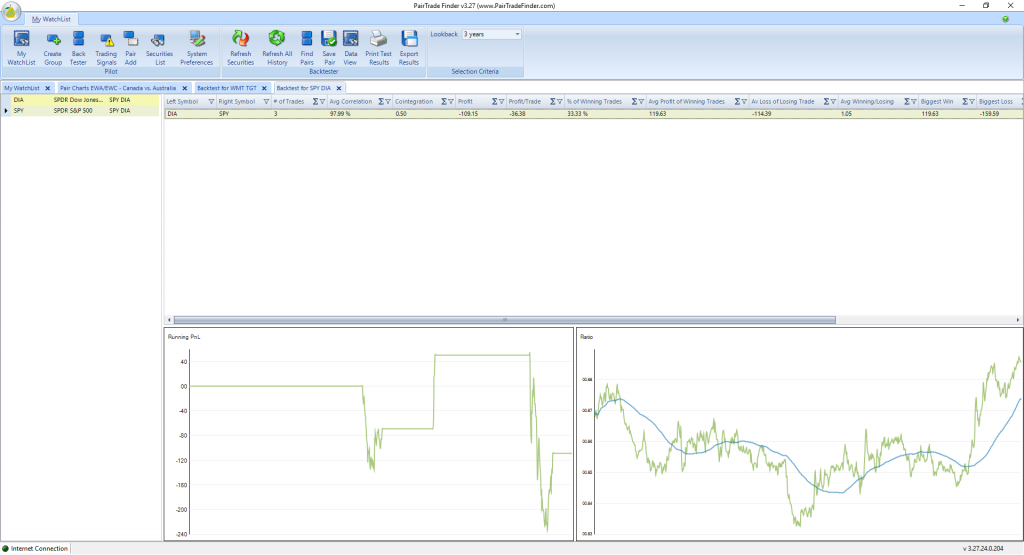Select the Pair Charts EWA/EWC tab
This screenshot has width=1024, height=555.
(117, 88)
